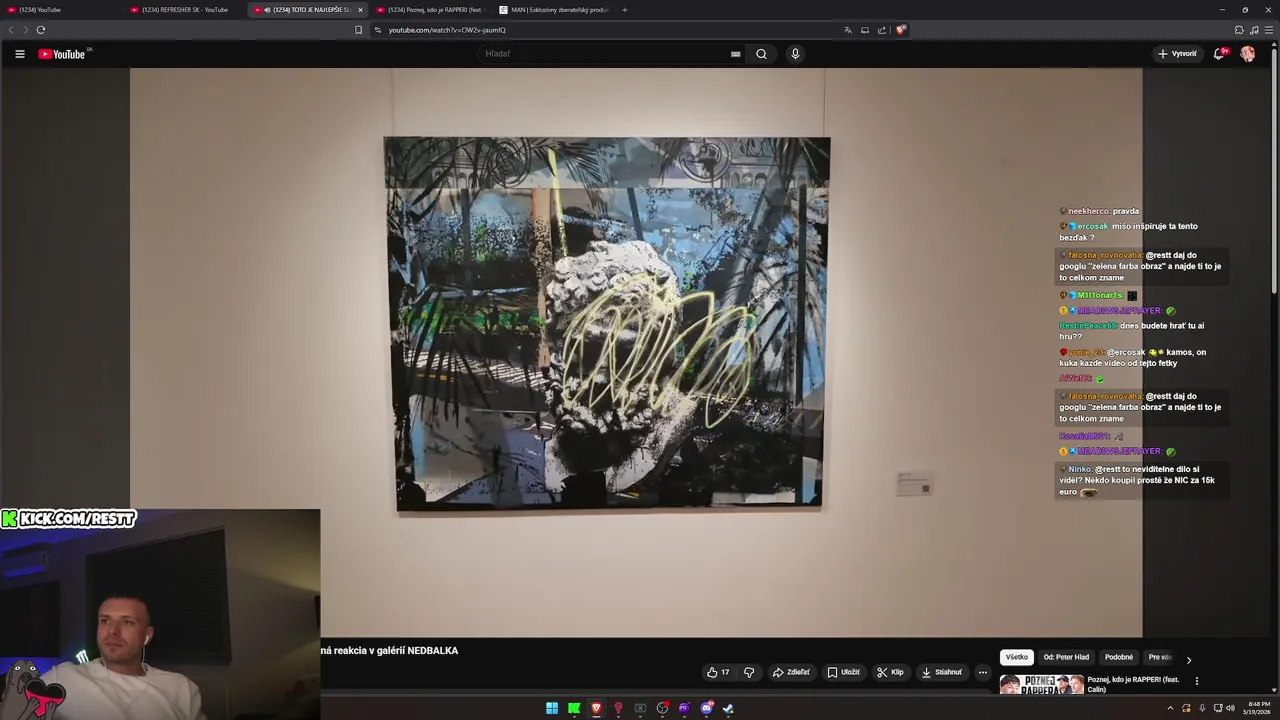This screenshot has height=720, width=1280.
Task: Open Discord in the taskbar
Action: click(706, 708)
